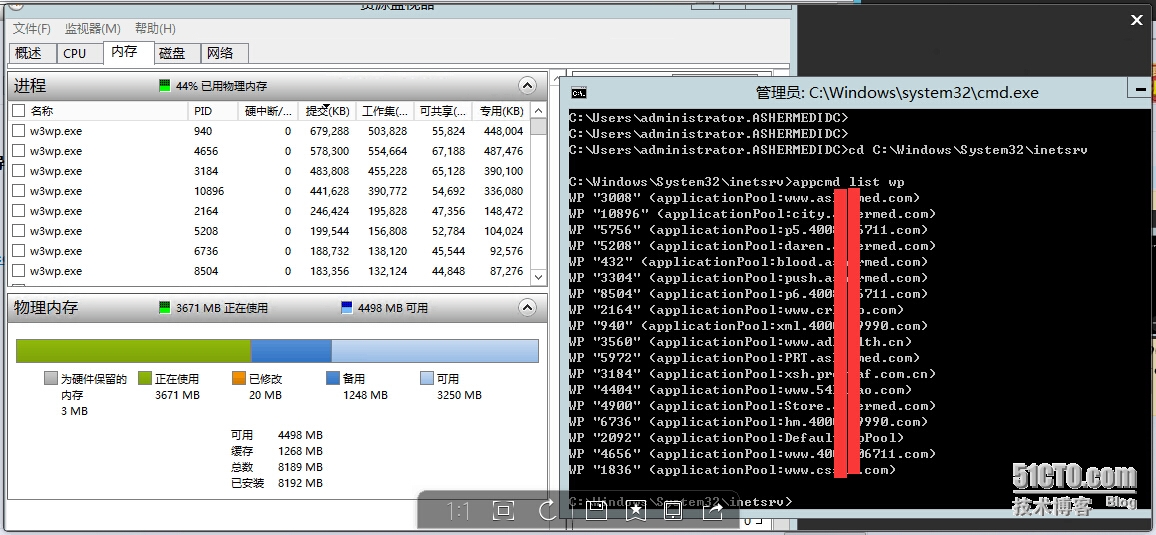Click the WP "10896" applicationPool city line
This screenshot has width=1156, height=535.
752,214
